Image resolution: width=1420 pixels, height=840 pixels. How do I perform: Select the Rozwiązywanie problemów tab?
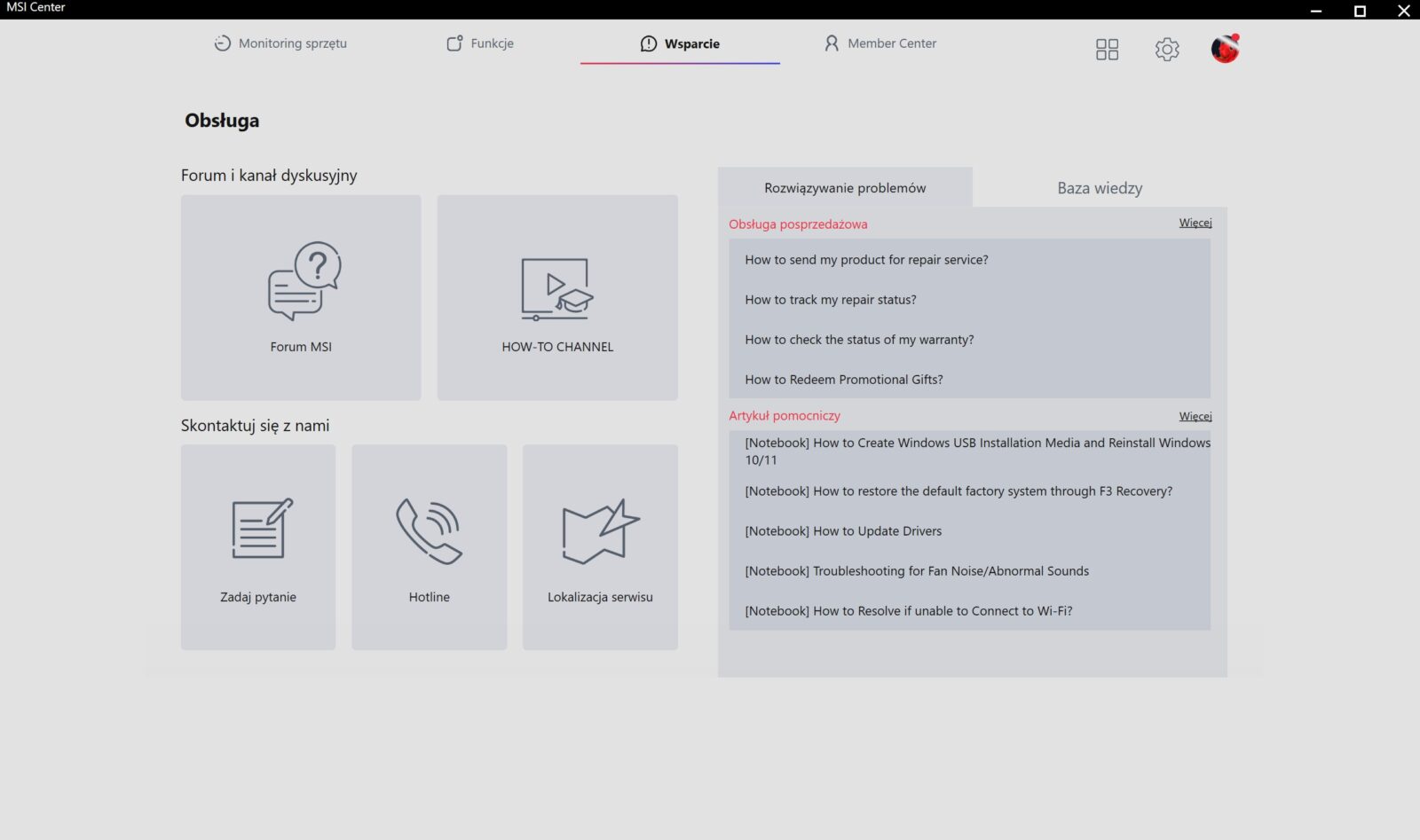tap(845, 188)
